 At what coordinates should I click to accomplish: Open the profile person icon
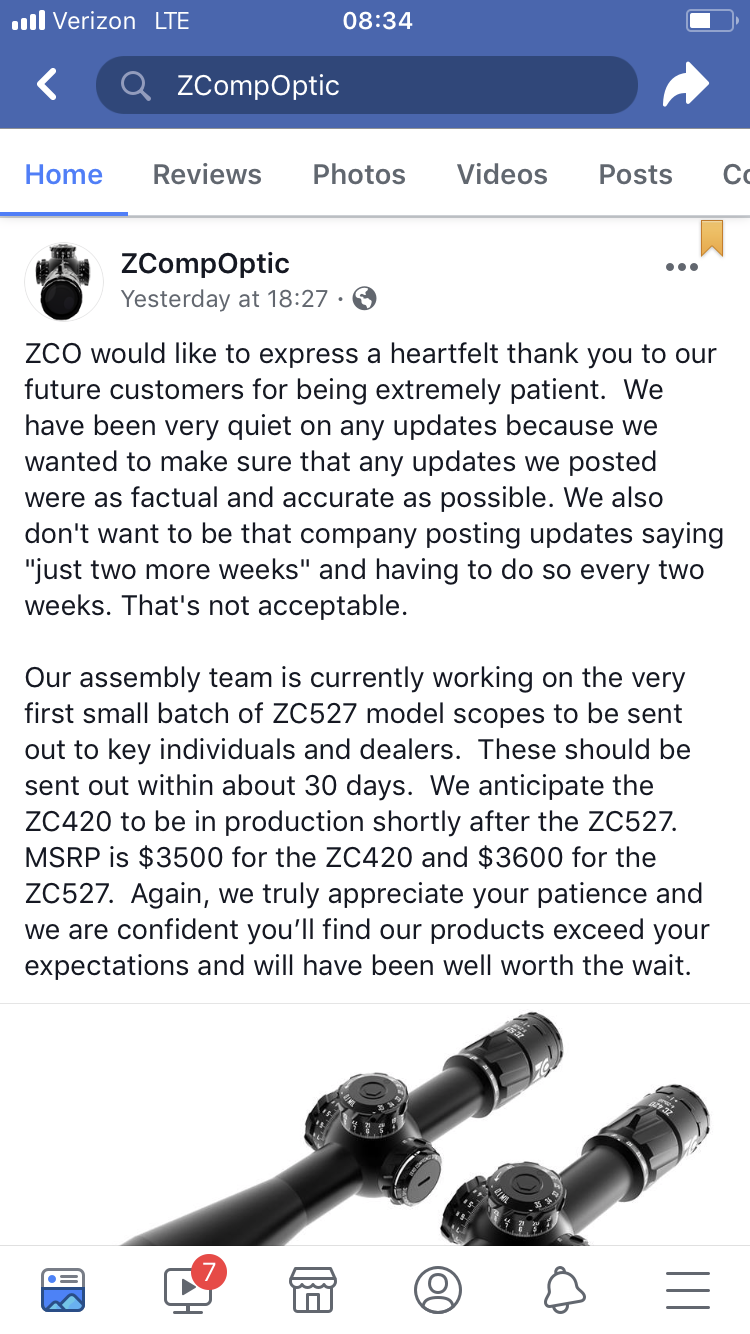pos(438,1290)
